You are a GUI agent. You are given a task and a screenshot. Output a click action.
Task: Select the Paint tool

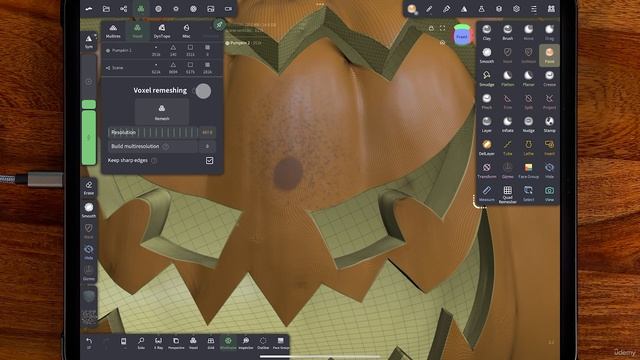coord(549,55)
